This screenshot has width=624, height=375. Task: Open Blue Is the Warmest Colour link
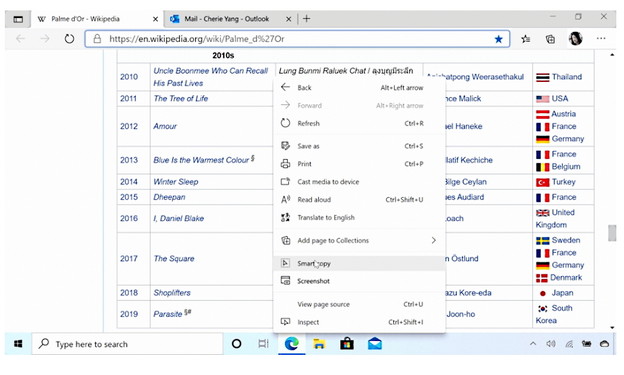[x=201, y=160]
